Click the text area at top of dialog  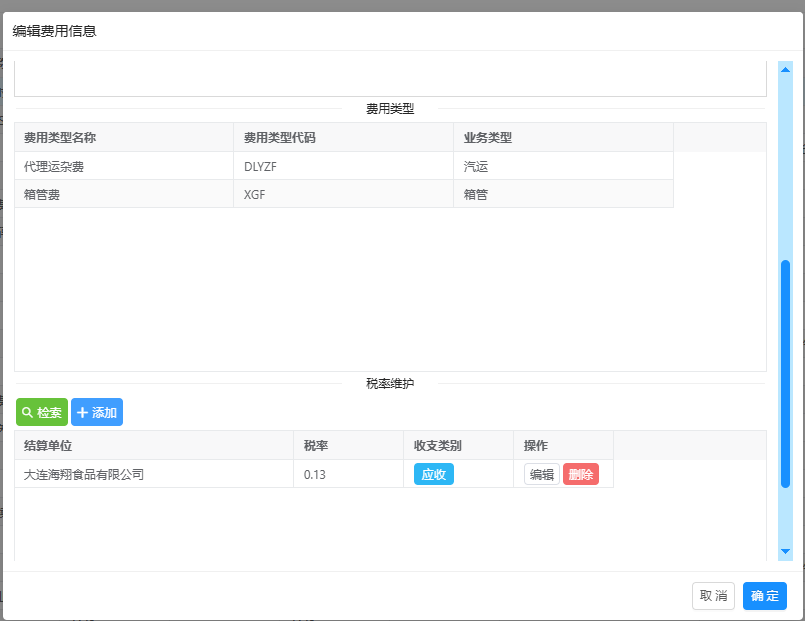(x=390, y=78)
